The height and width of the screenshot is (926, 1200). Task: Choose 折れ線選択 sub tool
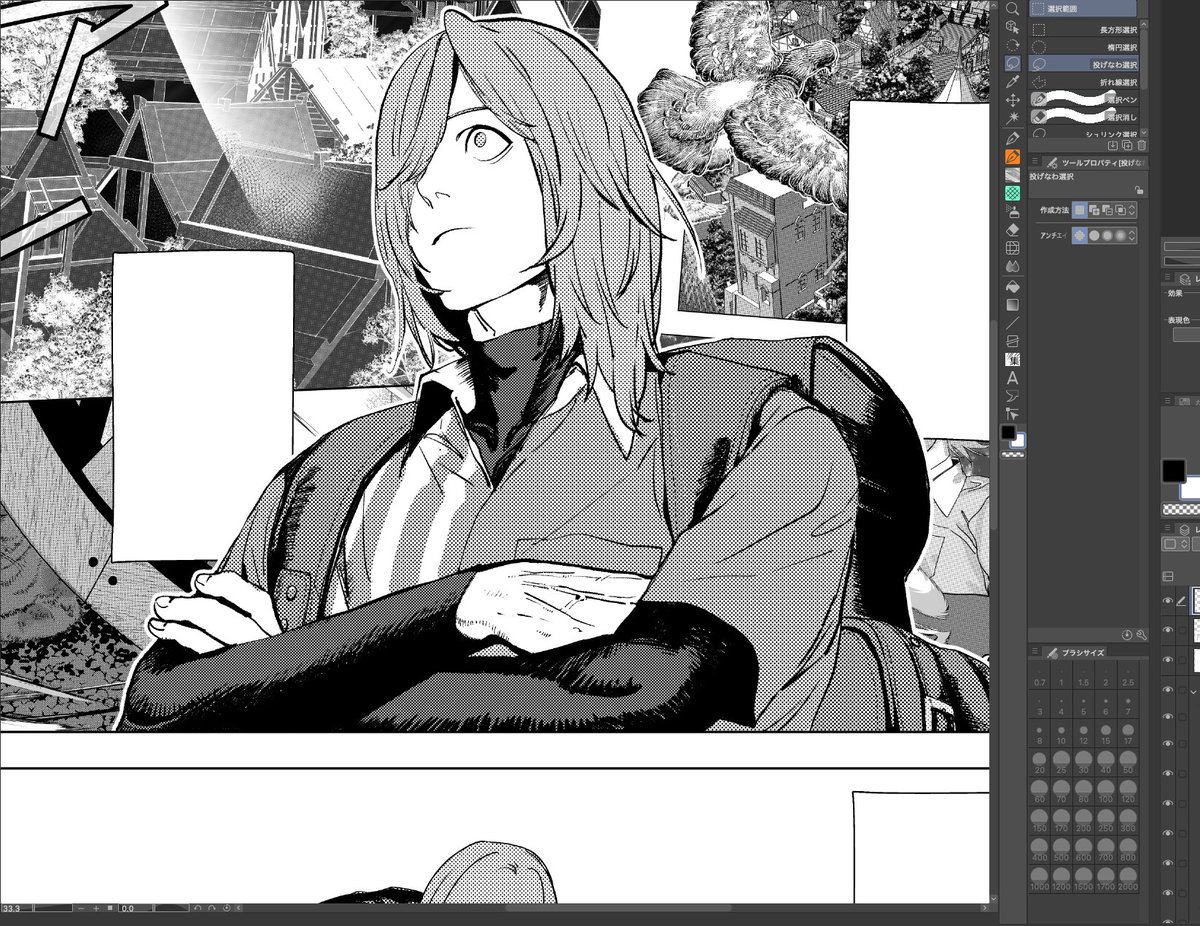tap(1084, 82)
